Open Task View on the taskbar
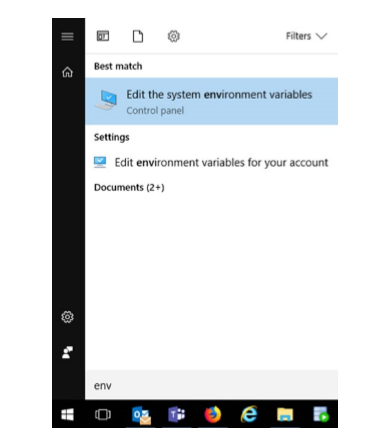Image resolution: width=391 pixels, height=441 pixels. 103,415
